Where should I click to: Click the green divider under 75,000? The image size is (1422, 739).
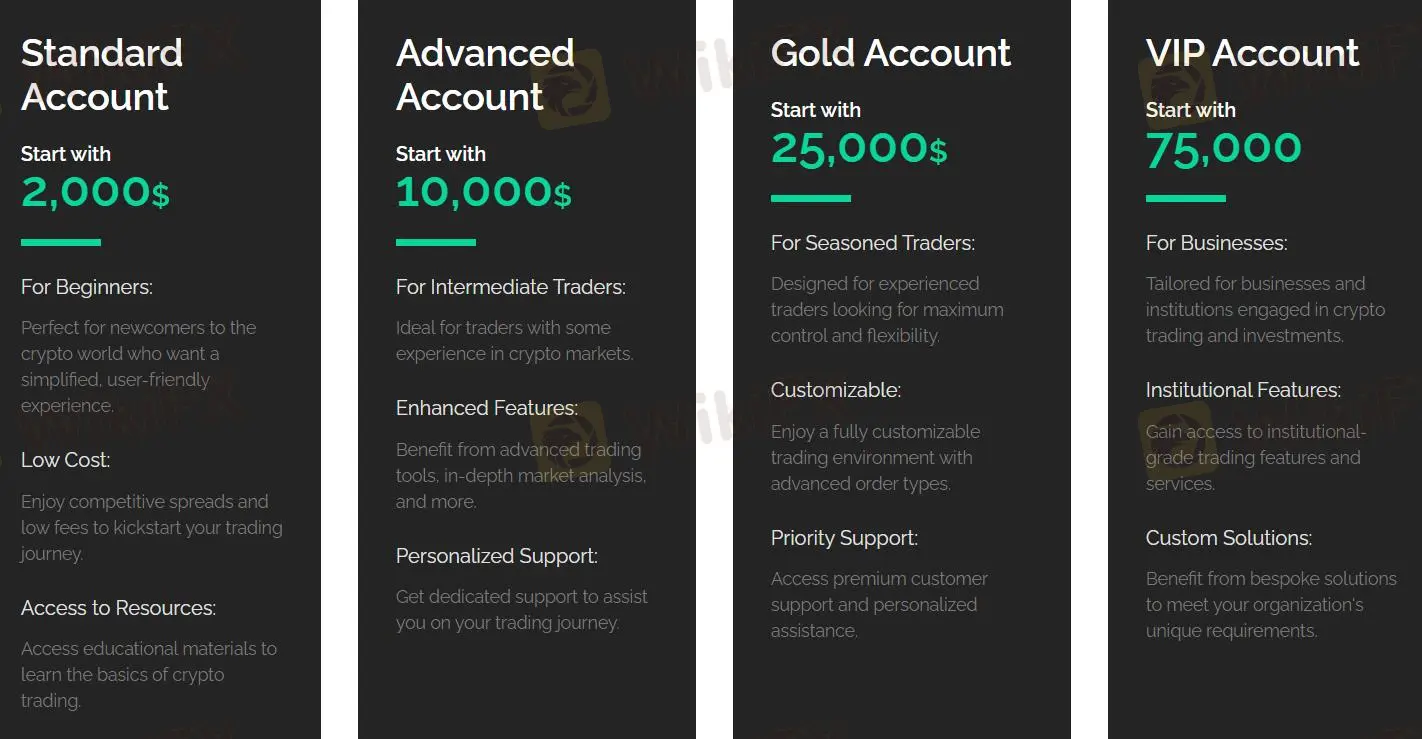[1185, 199]
